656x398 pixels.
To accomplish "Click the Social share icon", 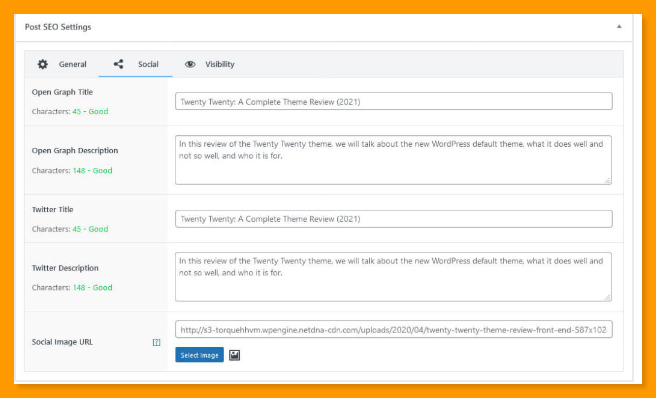I will coord(118,64).
